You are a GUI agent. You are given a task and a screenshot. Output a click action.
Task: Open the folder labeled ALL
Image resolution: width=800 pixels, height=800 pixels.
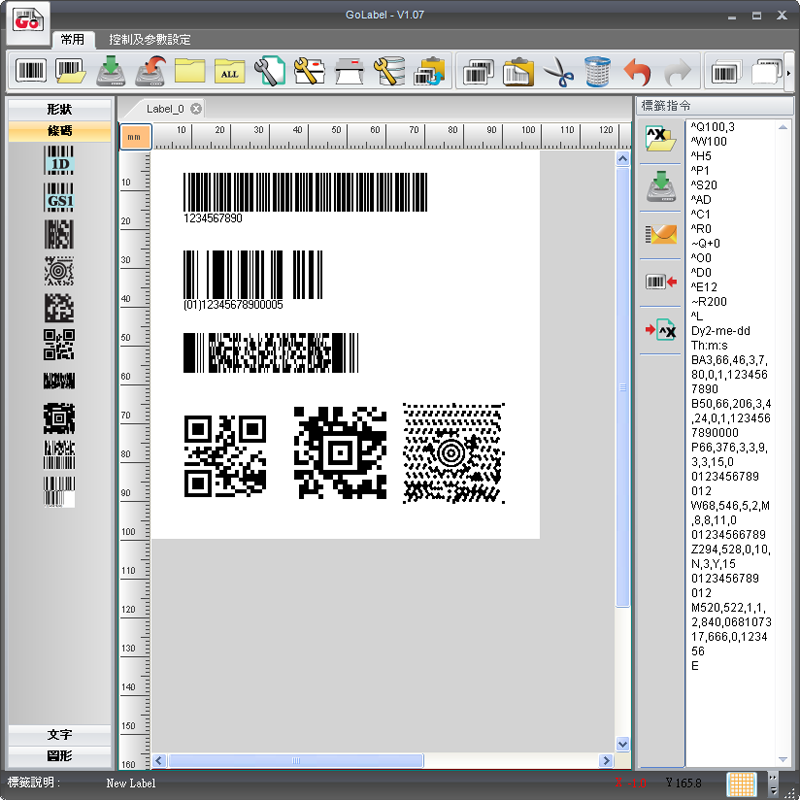pyautogui.click(x=229, y=72)
